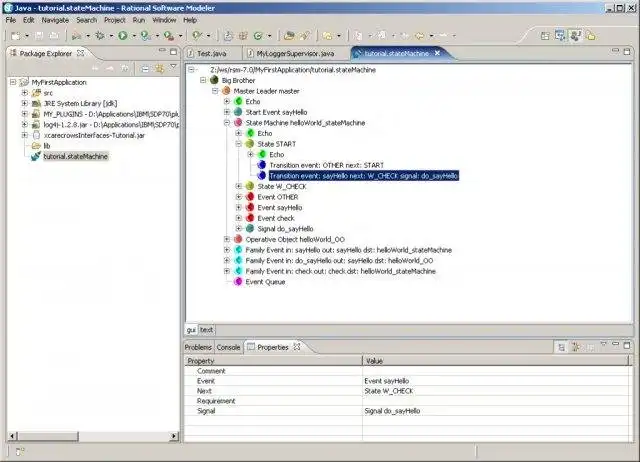Click the Operative Object helloWorld_OO icon
The width and height of the screenshot is (640, 462).
(238, 239)
